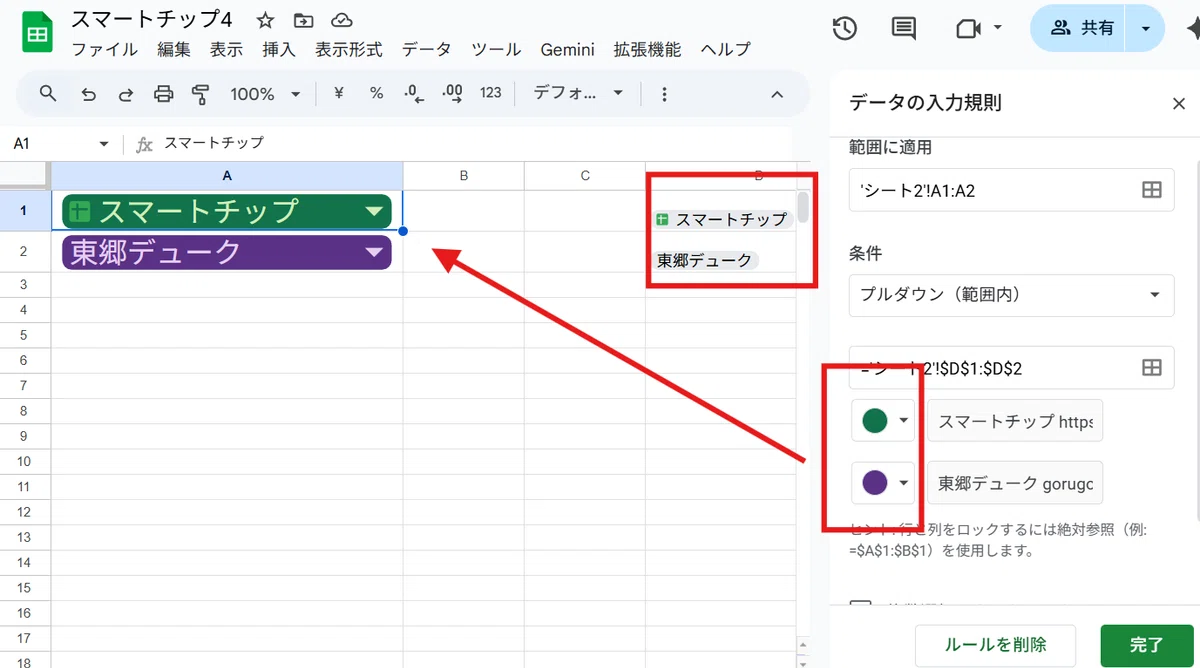Screen dimensions: 1200x668
Task: Select cell D2 東郷デューク chip
Action: 706,260
